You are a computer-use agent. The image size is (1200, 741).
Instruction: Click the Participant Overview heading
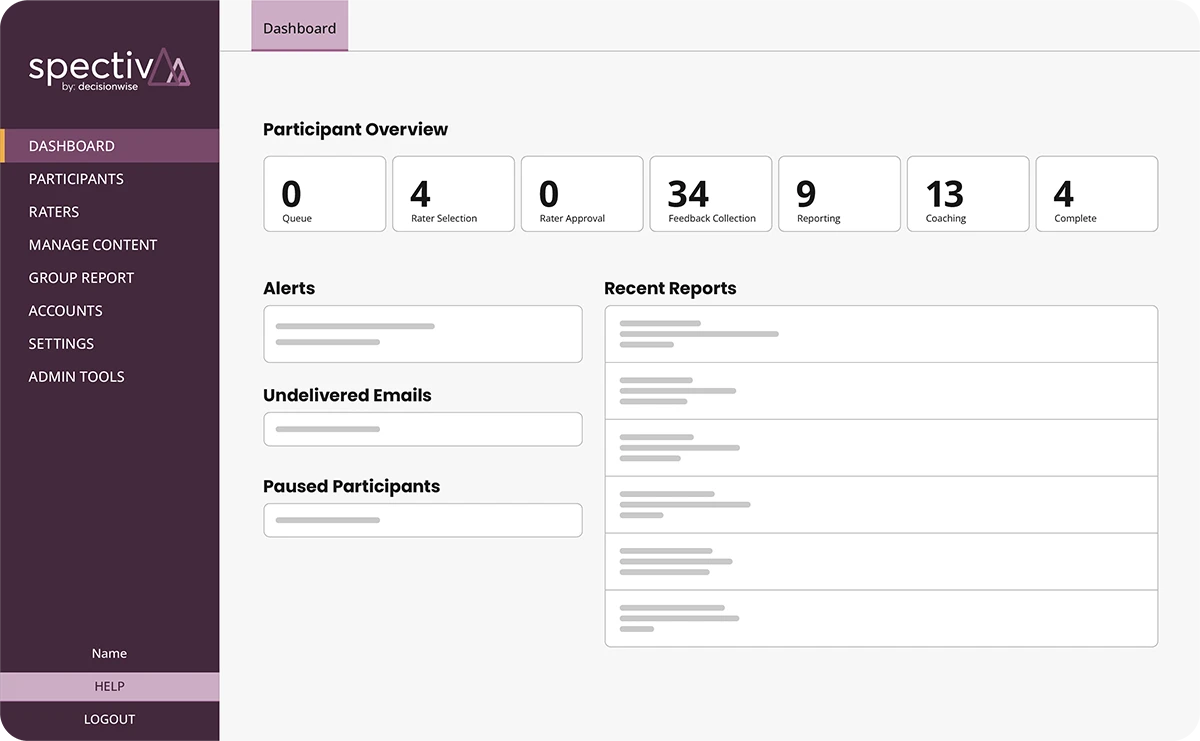pyautogui.click(x=356, y=129)
